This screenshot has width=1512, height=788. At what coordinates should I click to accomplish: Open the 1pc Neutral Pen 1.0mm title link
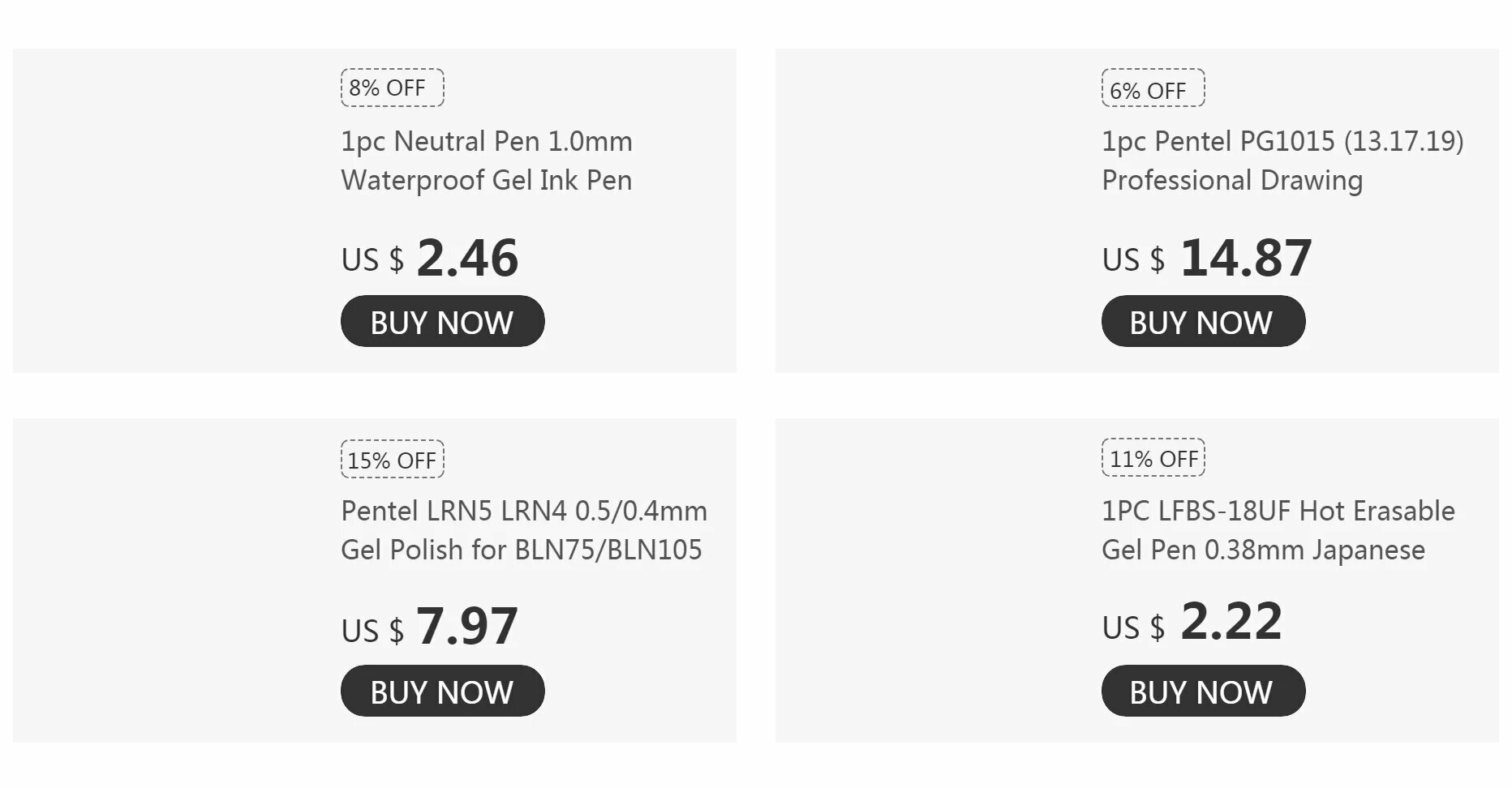click(487, 161)
